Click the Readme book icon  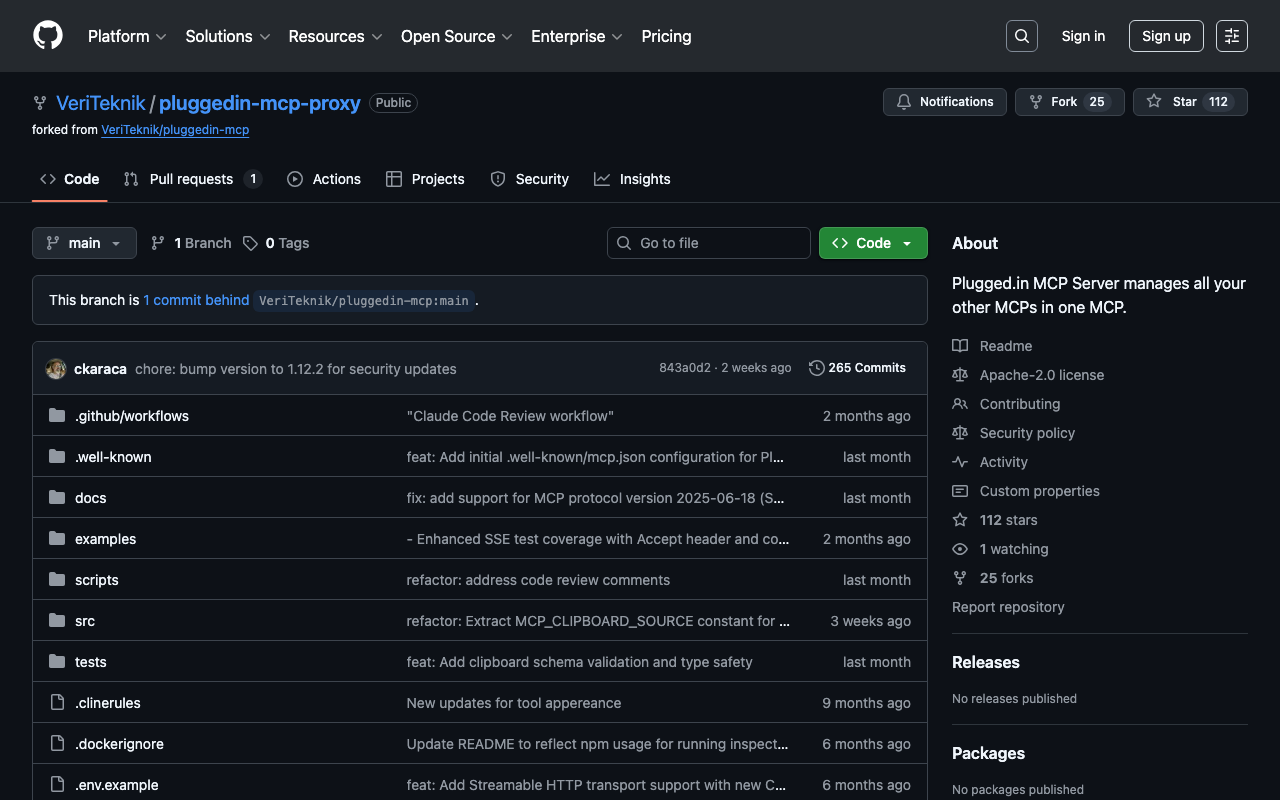(960, 346)
